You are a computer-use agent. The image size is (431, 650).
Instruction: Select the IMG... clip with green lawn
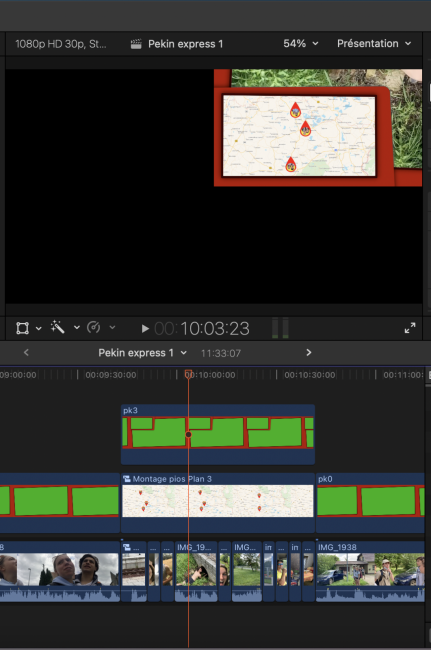pos(247,571)
